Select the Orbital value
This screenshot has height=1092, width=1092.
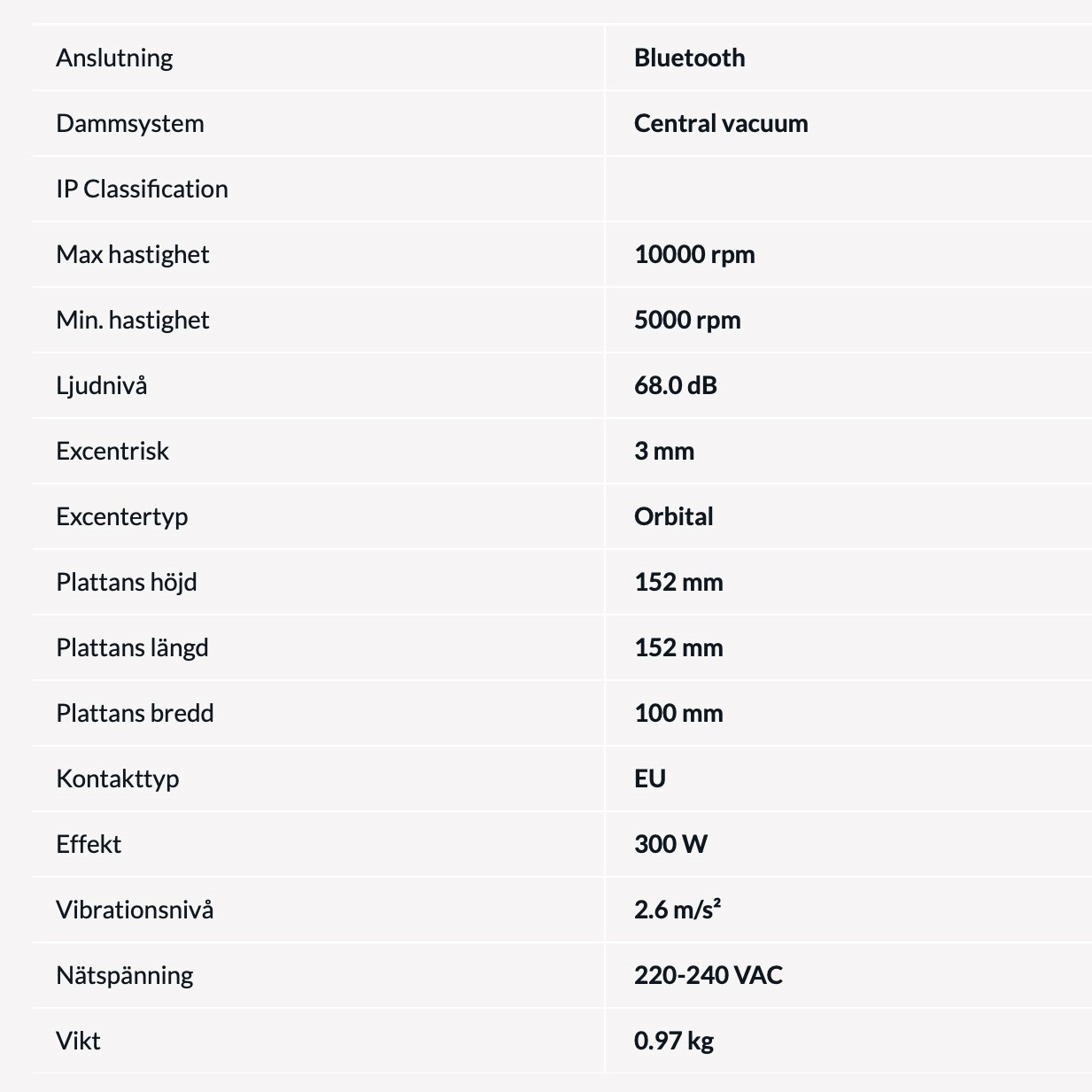(x=673, y=516)
